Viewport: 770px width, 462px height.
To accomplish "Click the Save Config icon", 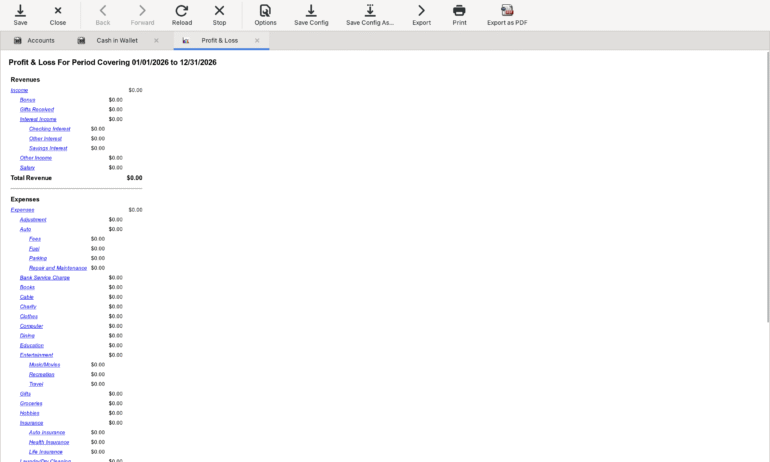I will point(311,11).
